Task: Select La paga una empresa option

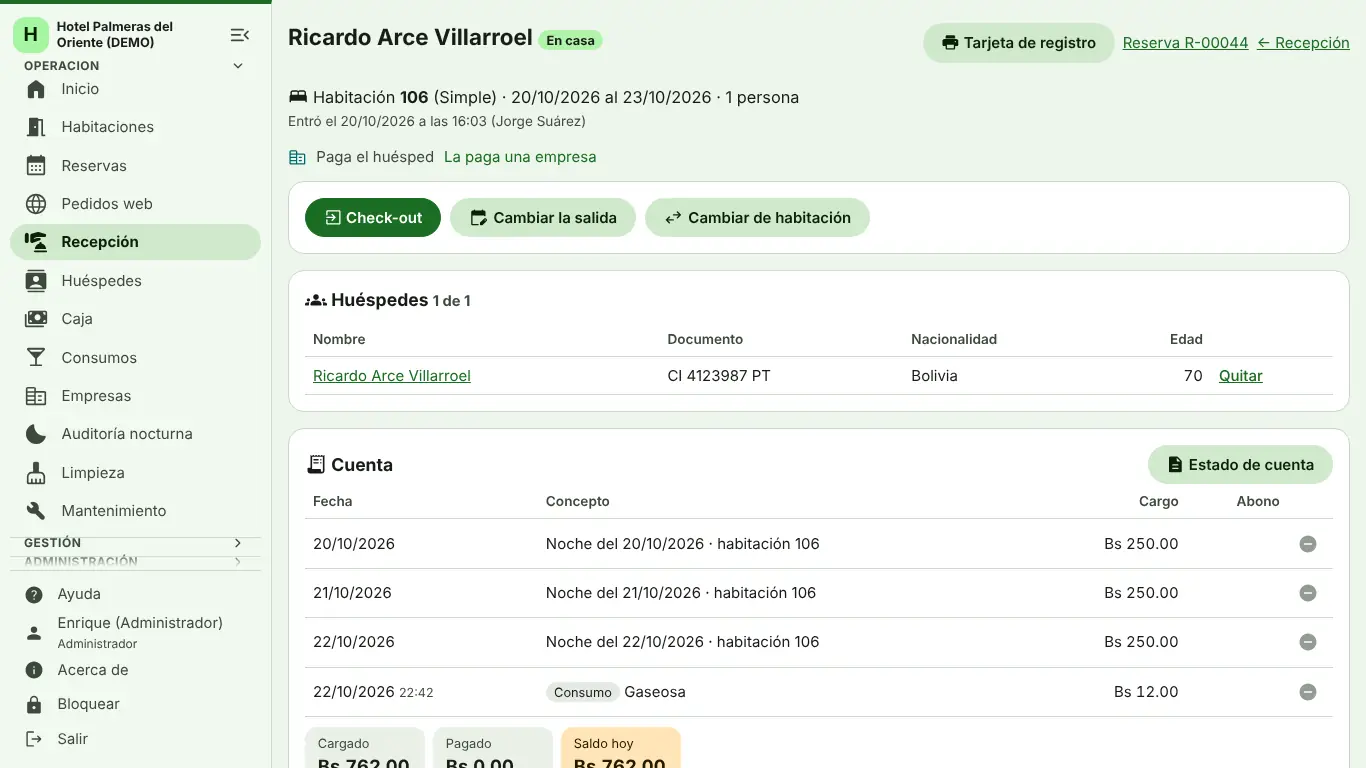Action: [x=520, y=157]
